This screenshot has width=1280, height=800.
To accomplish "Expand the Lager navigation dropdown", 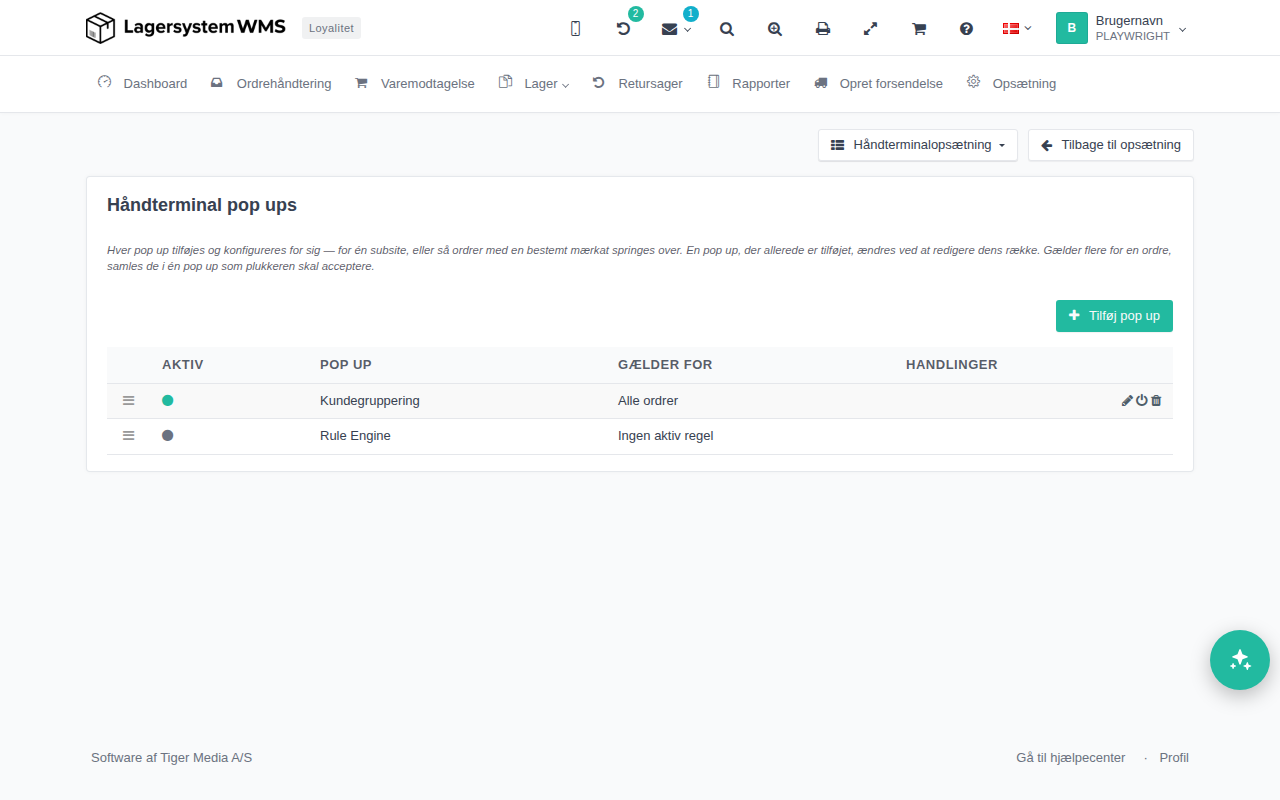I will pos(534,83).
